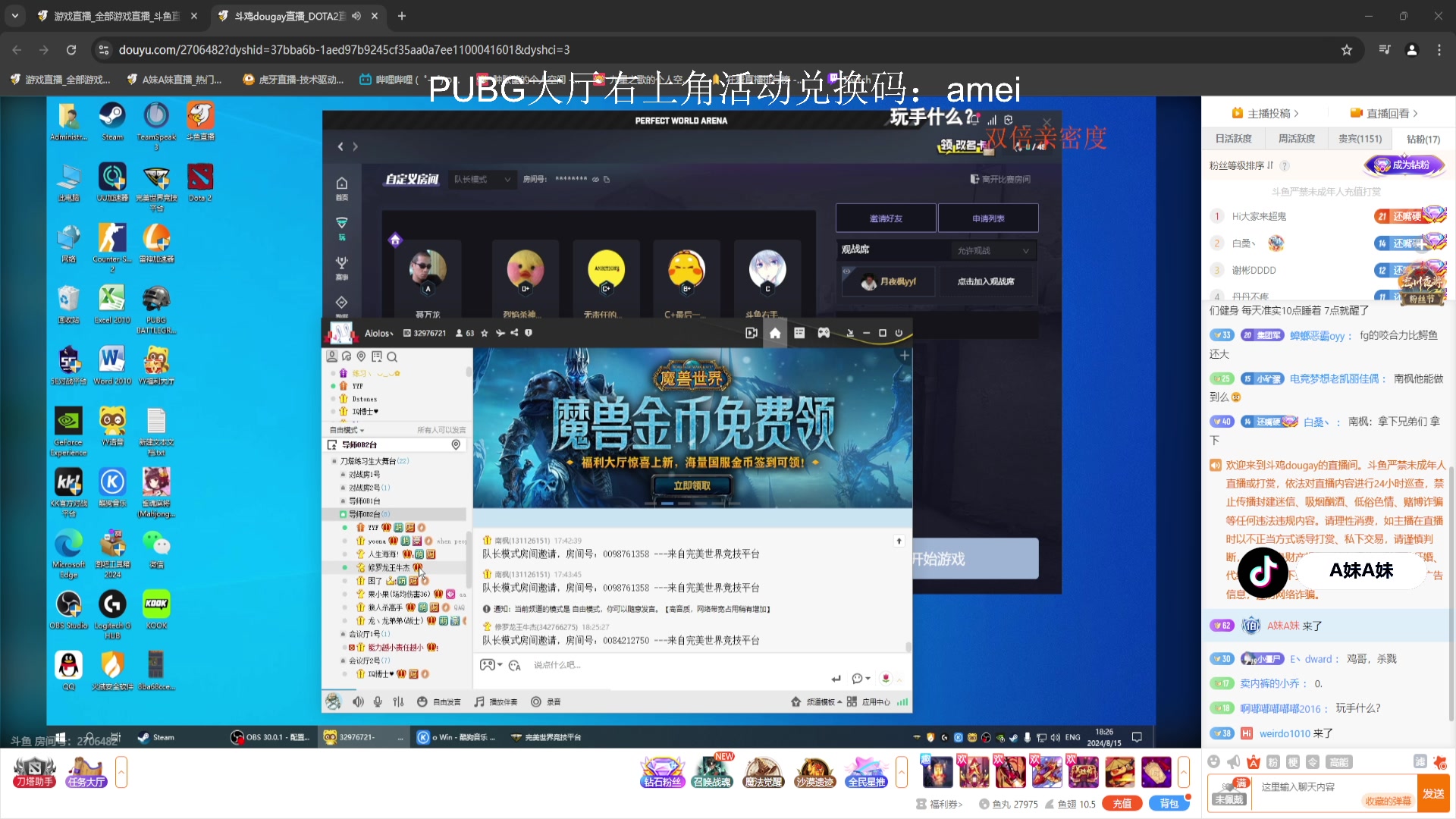Open 播放伴奏 music note in YY
Viewport: 1456px width, 819px height.
pos(495,702)
